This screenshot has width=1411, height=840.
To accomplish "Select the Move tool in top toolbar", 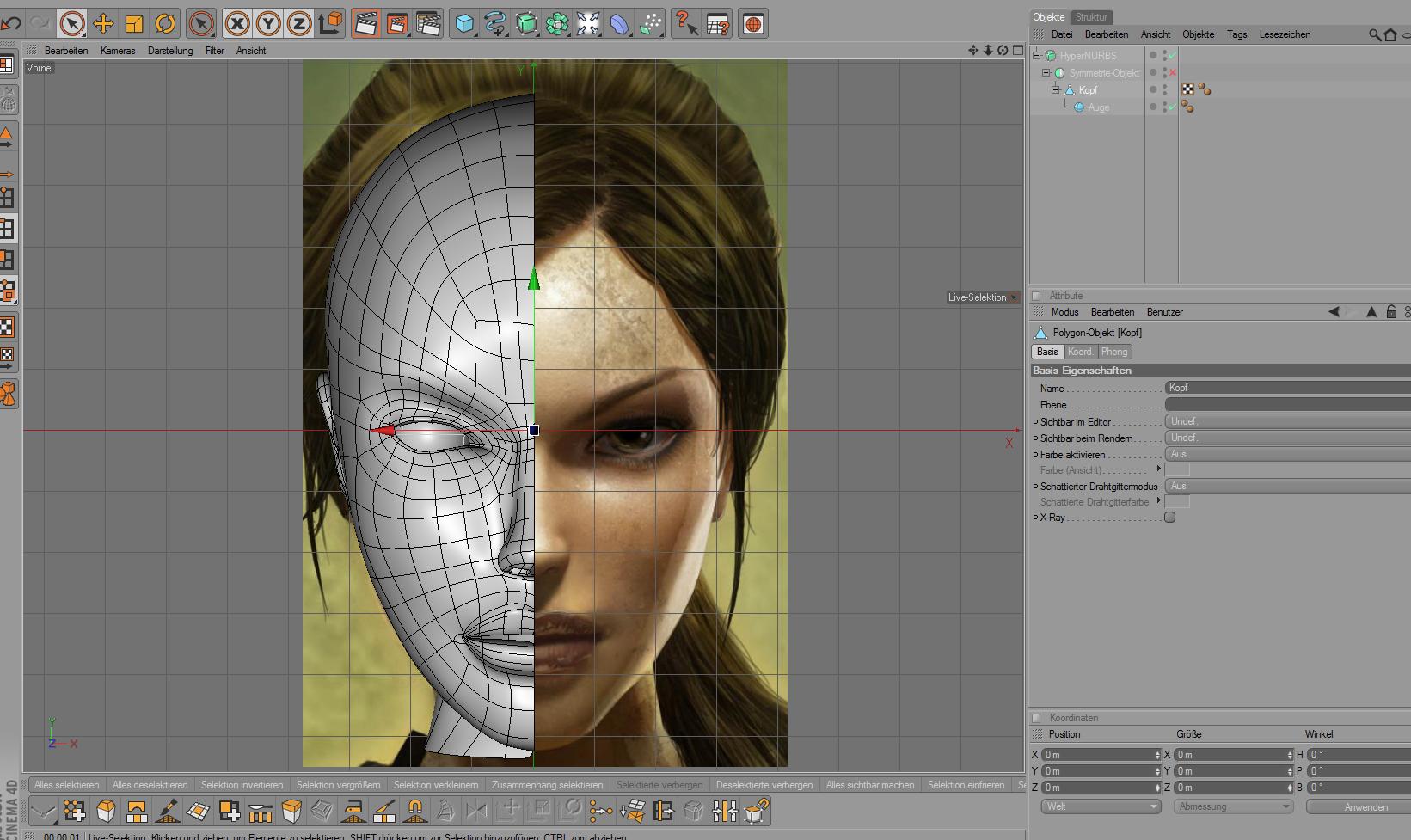I will pos(103,24).
